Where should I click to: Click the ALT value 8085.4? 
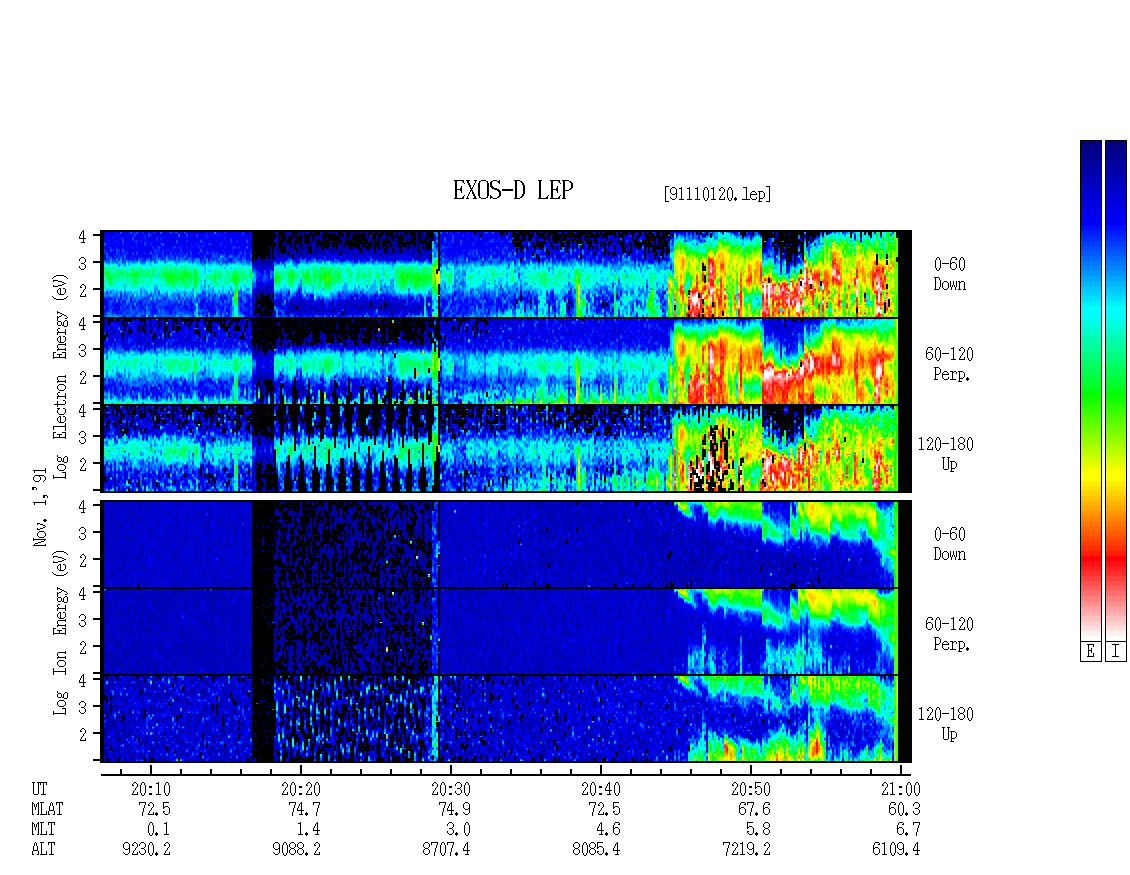[x=596, y=850]
